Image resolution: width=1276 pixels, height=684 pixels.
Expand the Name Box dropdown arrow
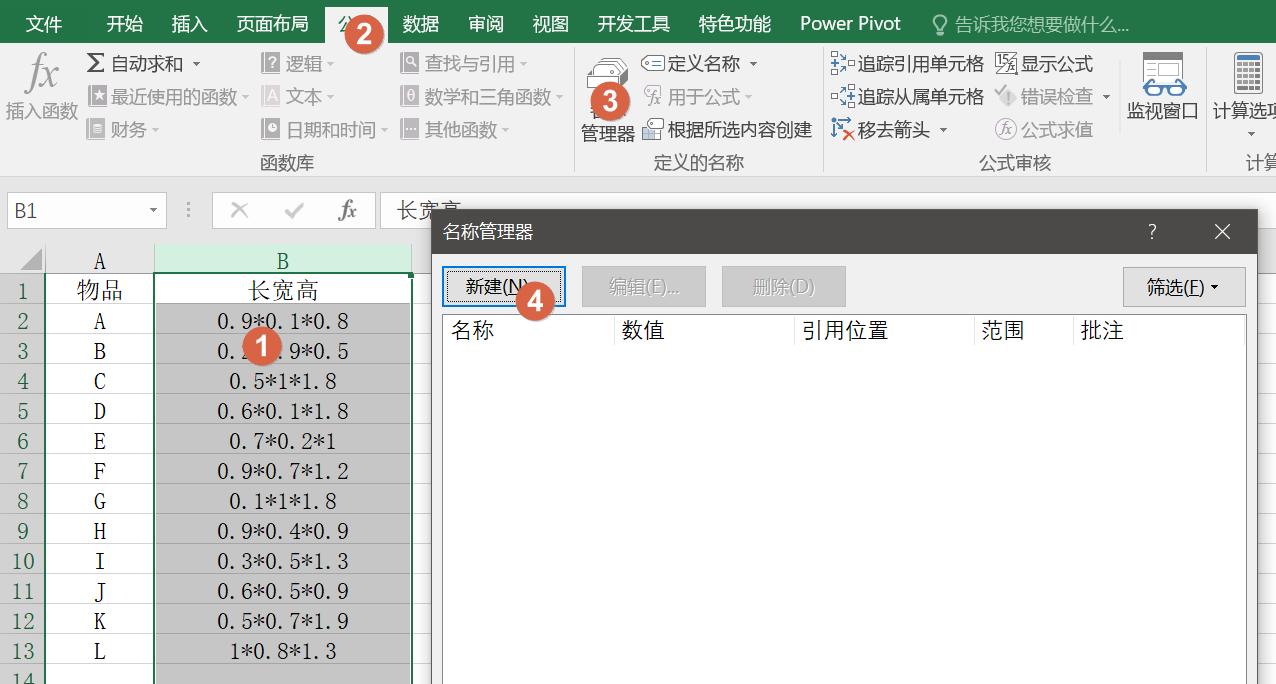152,210
